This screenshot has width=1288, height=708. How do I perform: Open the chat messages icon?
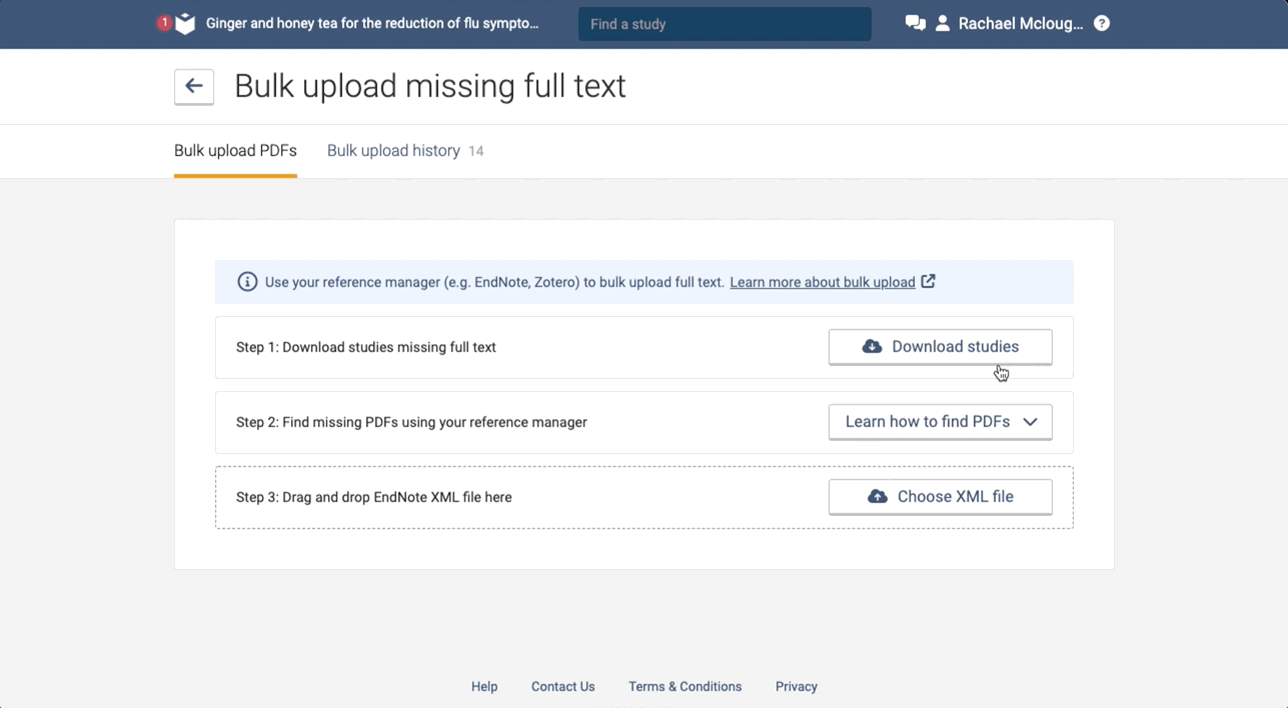coord(915,23)
